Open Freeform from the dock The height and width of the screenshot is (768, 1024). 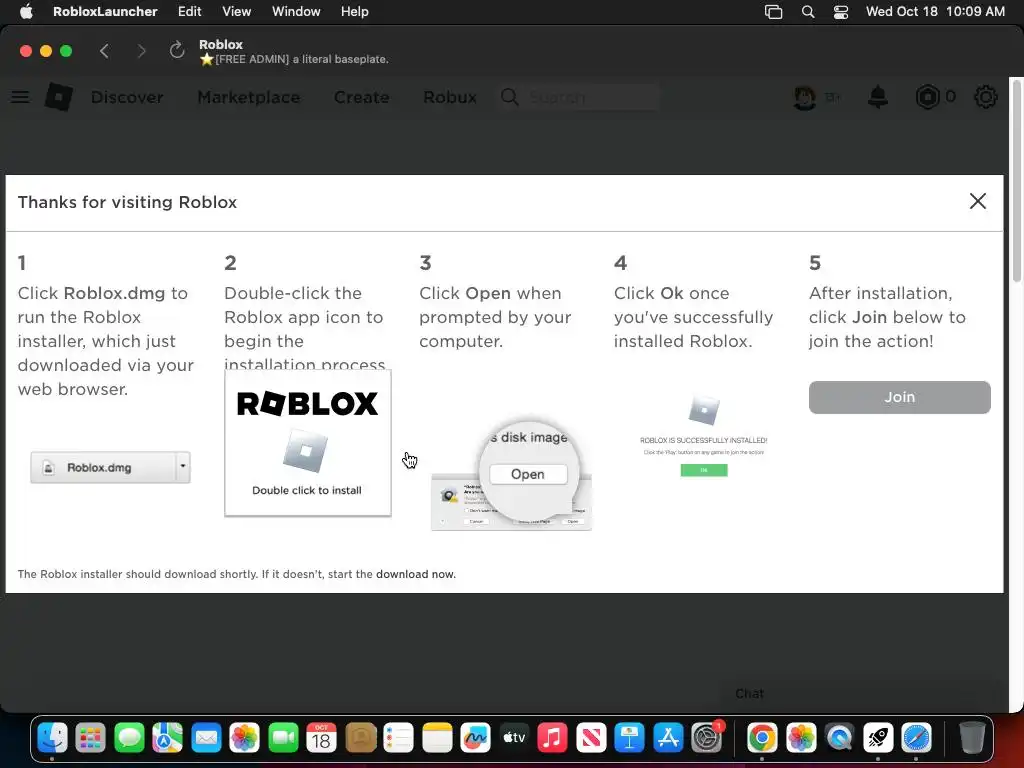pyautogui.click(x=476, y=739)
